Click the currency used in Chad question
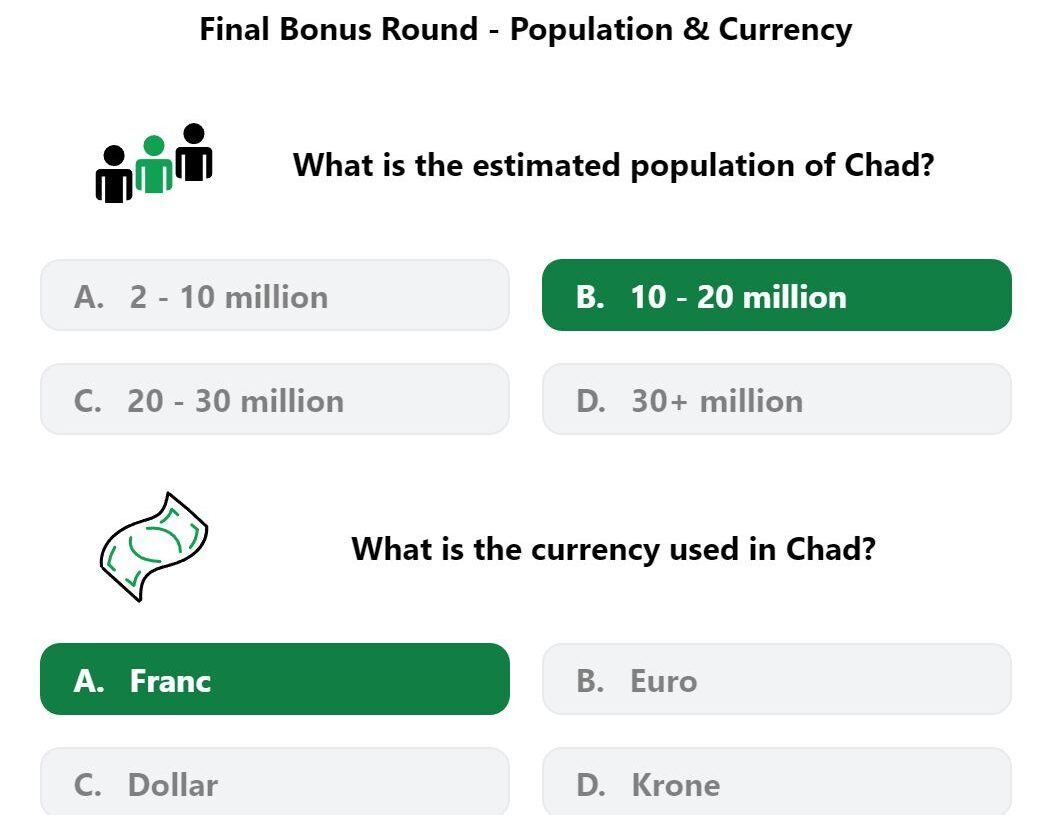This screenshot has width=1060, height=815. click(613, 549)
